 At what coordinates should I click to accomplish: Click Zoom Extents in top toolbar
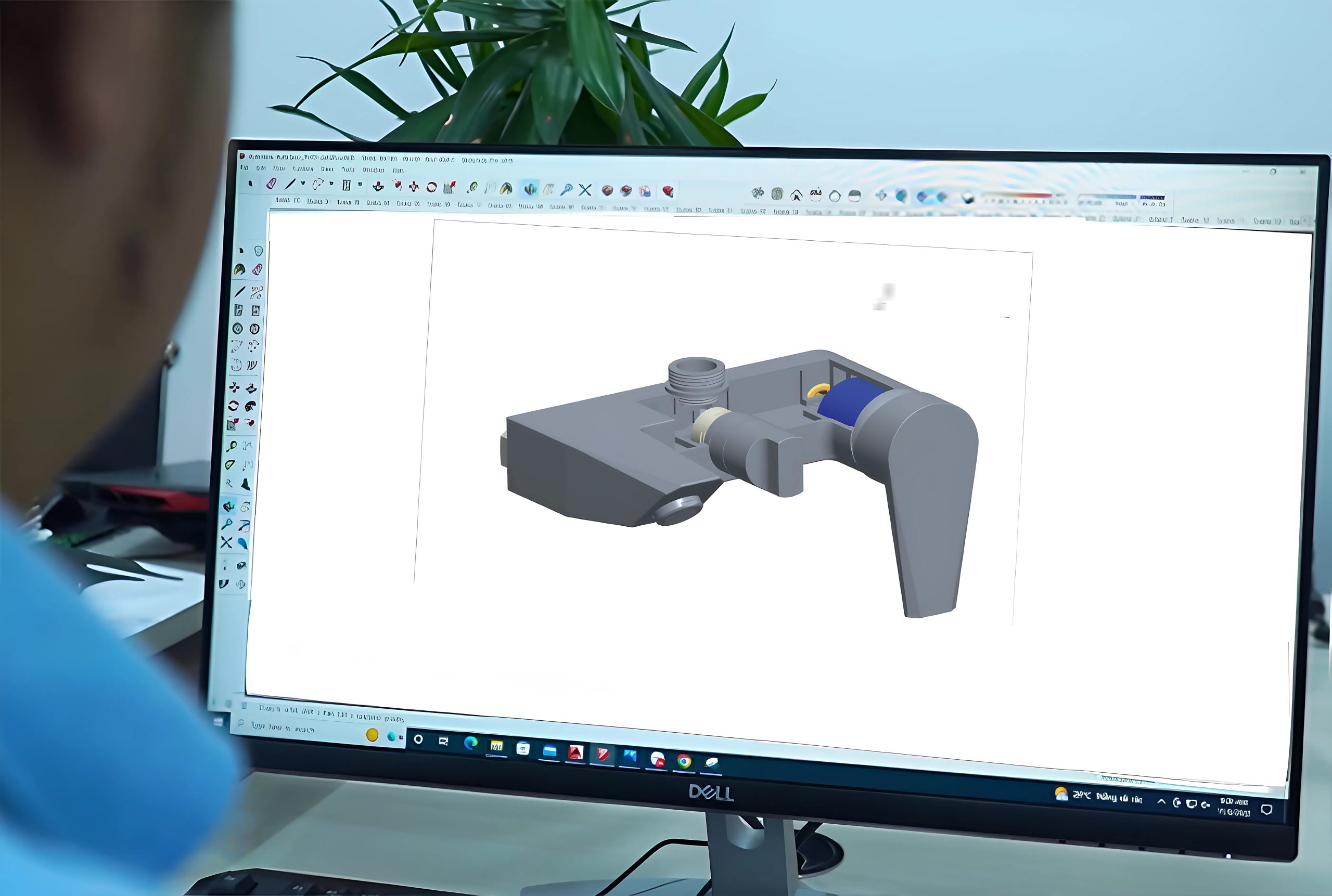point(584,190)
